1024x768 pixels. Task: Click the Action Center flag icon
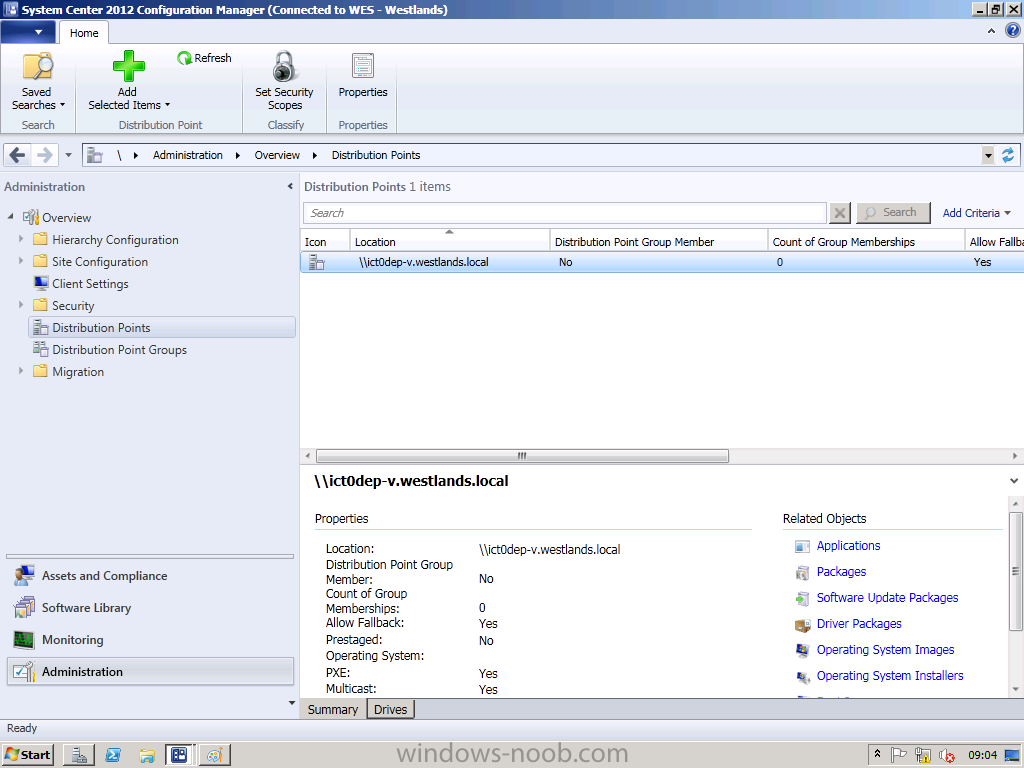pyautogui.click(x=899, y=755)
